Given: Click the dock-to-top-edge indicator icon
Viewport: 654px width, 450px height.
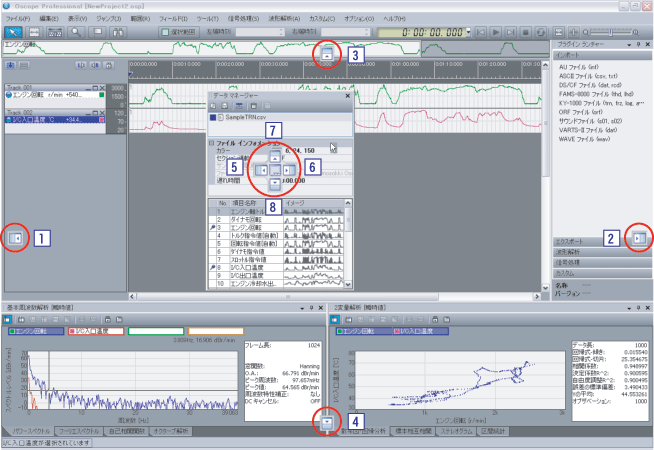Looking at the screenshot, I should coord(327,54).
